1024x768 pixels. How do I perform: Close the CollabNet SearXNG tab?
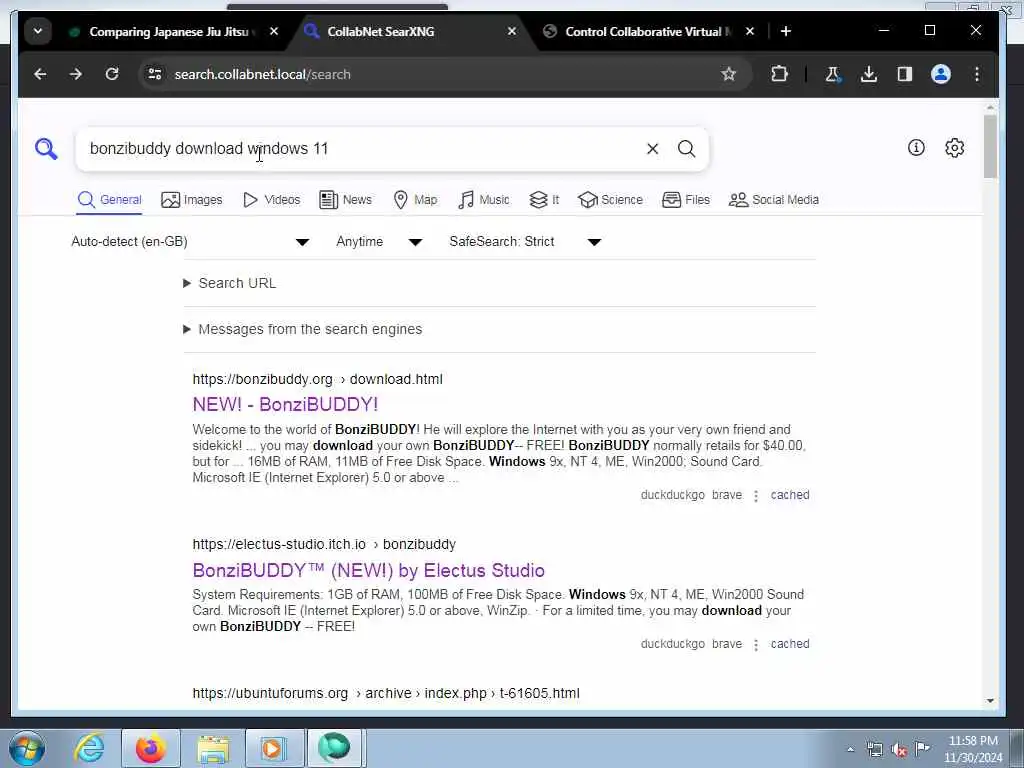[x=512, y=31]
